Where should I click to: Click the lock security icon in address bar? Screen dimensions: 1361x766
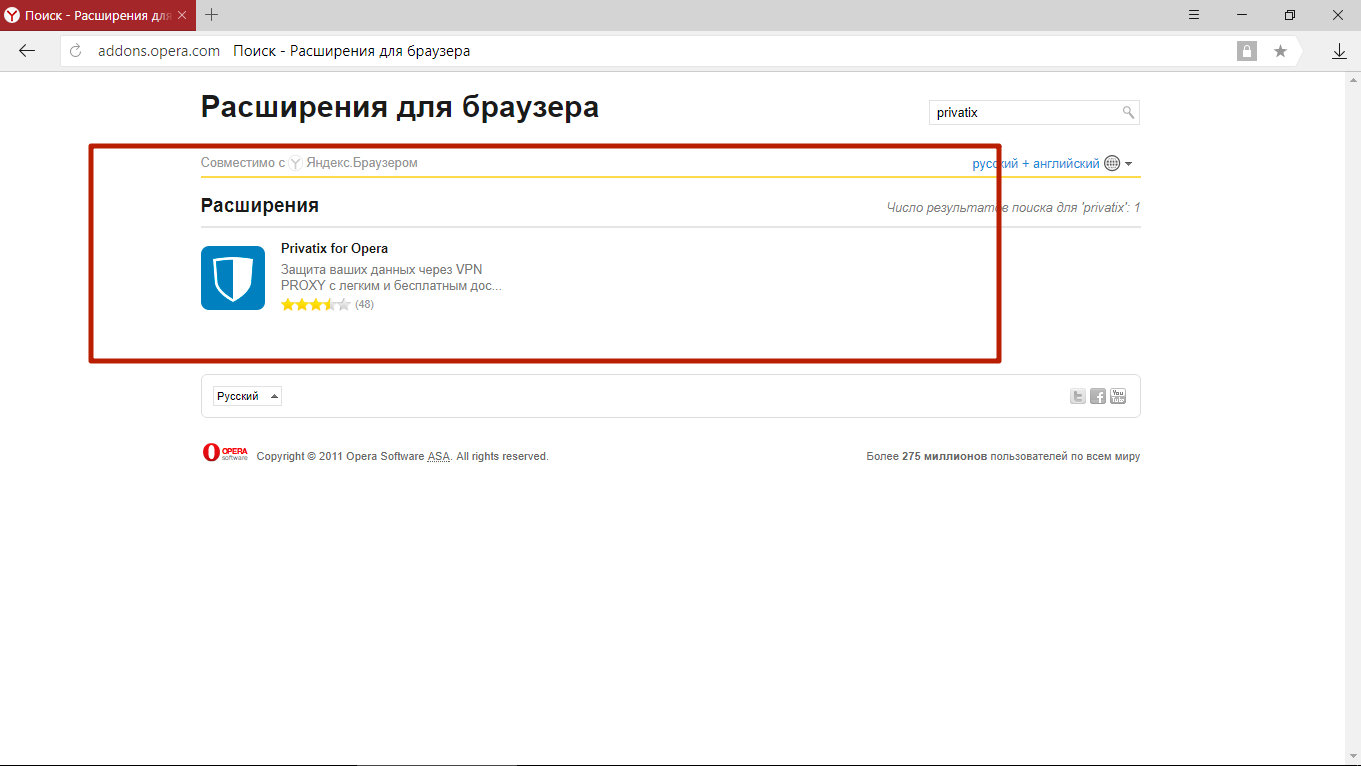point(1247,51)
